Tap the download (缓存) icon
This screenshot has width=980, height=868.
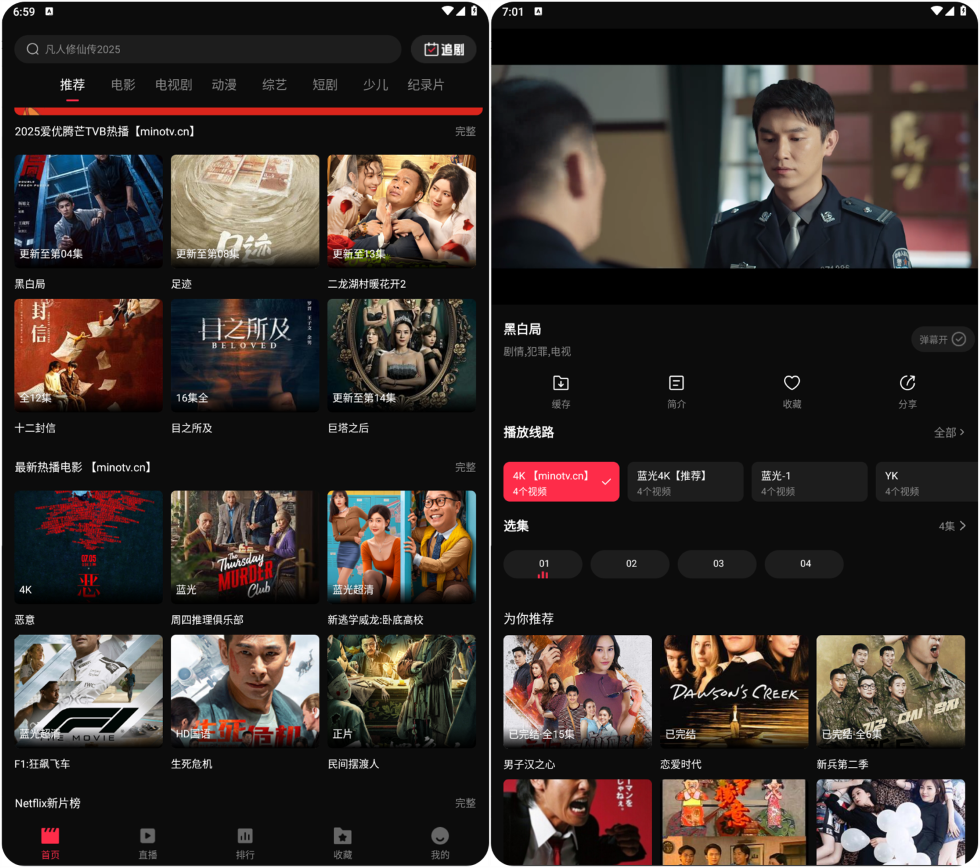(561, 384)
